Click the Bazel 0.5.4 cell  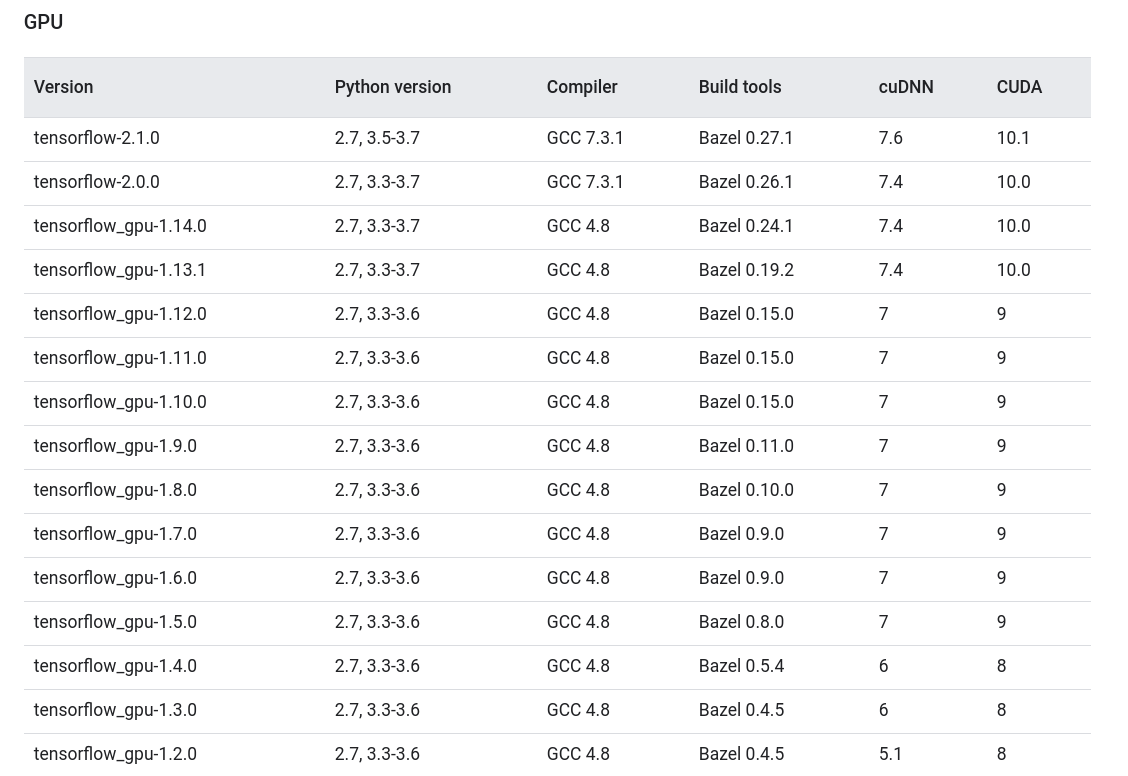pos(741,665)
